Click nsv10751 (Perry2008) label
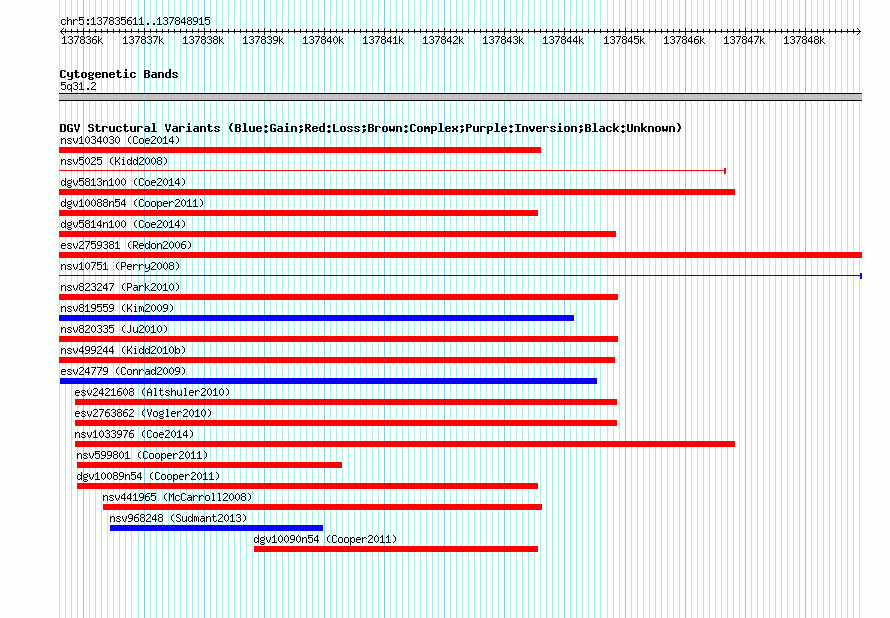The height and width of the screenshot is (618, 890). pyautogui.click(x=120, y=266)
